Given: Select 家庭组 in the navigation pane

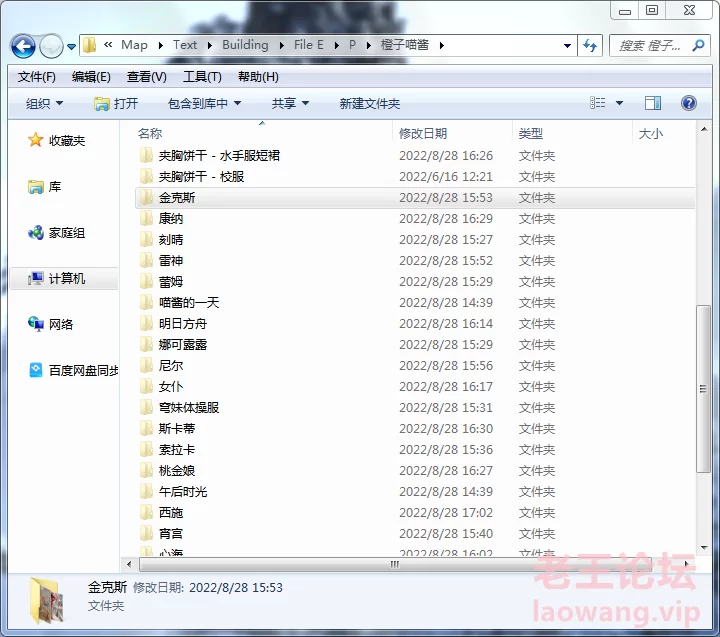Looking at the screenshot, I should click(56, 233).
